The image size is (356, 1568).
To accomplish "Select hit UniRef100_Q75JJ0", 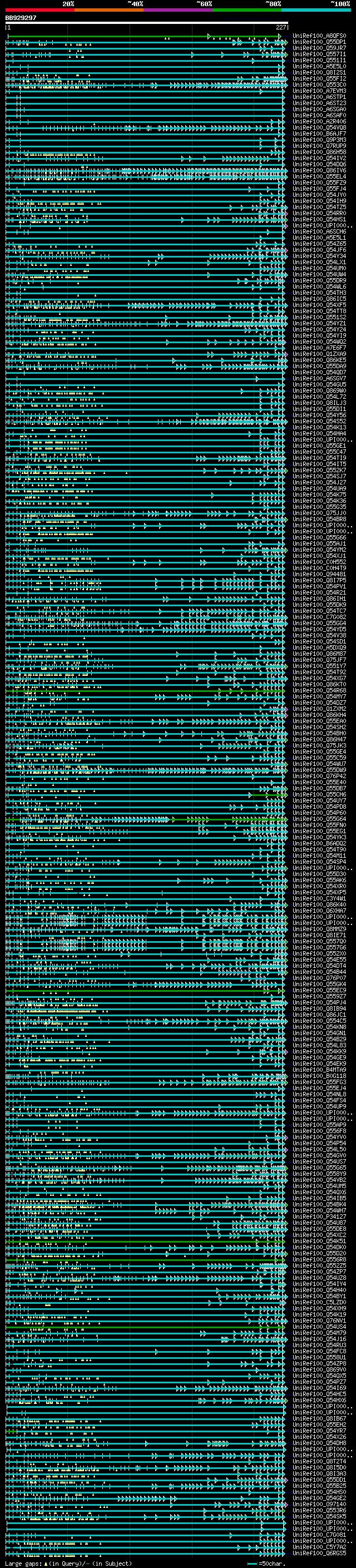I will (319, 512).
